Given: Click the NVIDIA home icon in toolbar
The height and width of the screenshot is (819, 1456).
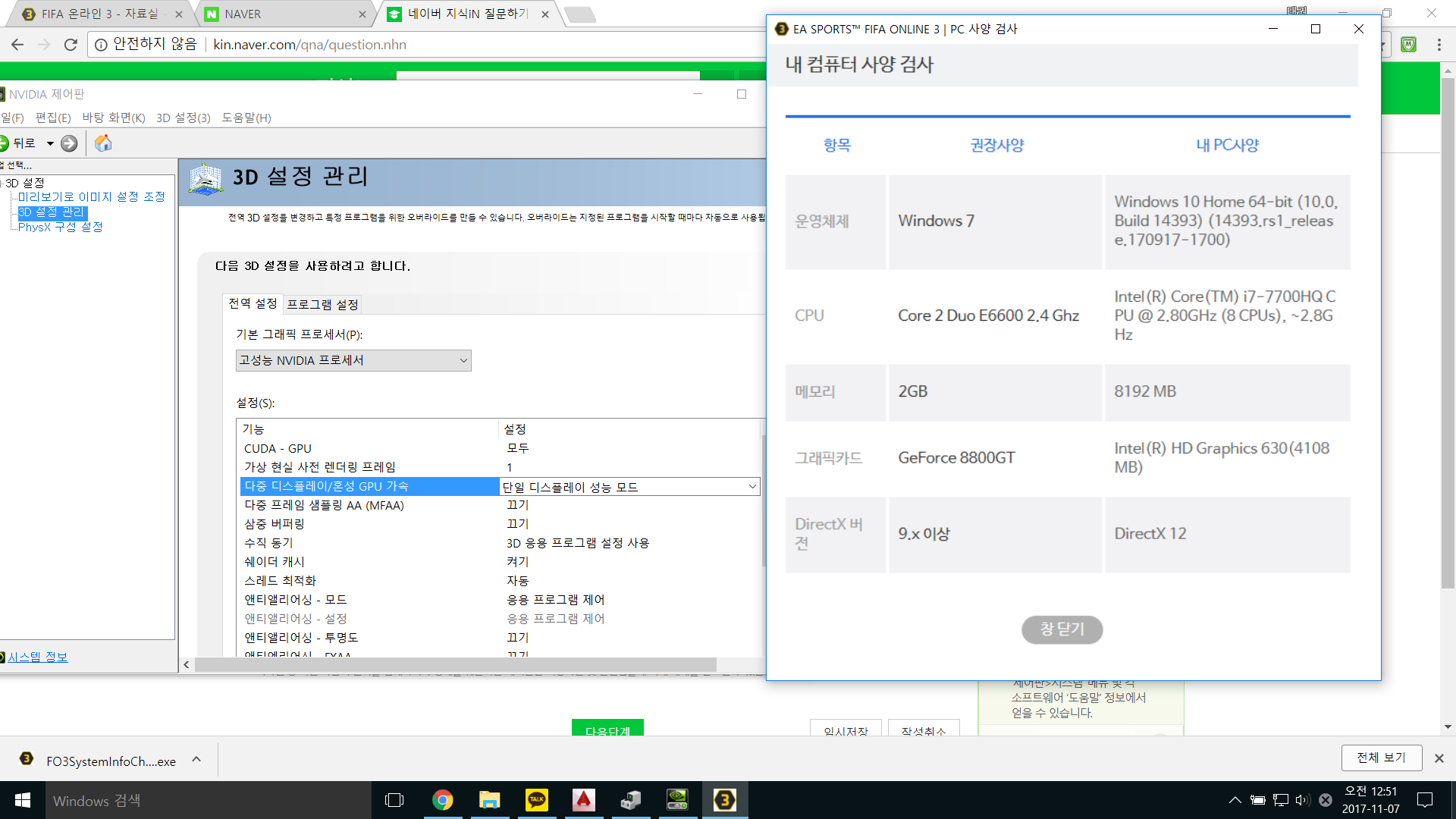Looking at the screenshot, I should (103, 143).
